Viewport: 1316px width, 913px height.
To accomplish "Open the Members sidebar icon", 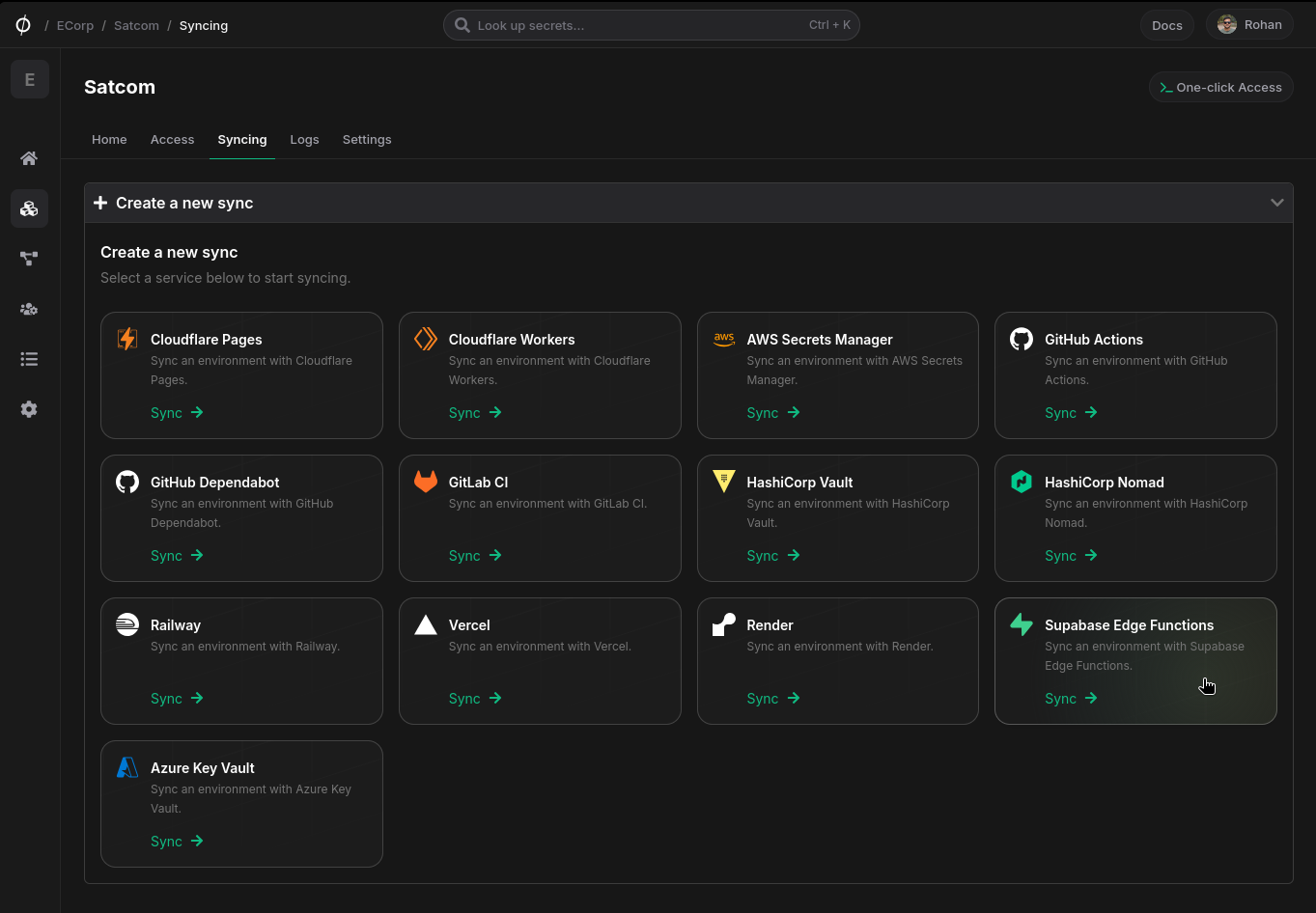I will pos(29,309).
